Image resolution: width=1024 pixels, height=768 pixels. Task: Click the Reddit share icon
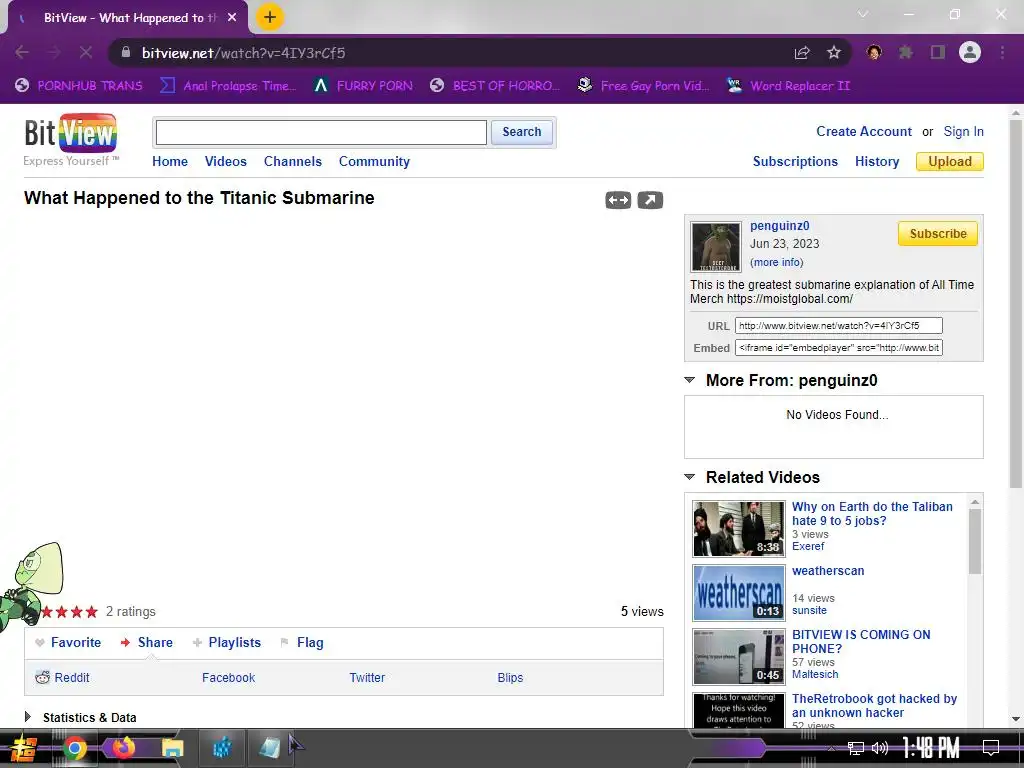pyautogui.click(x=42, y=677)
